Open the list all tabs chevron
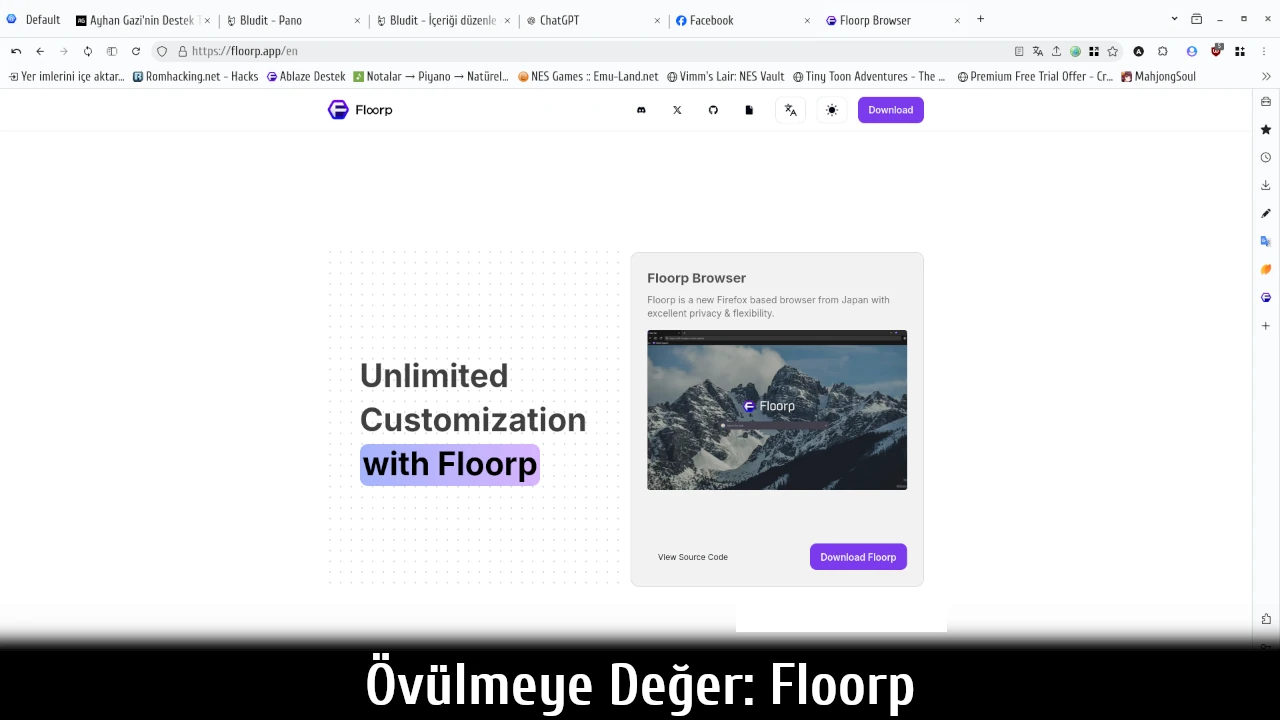 1174,19
